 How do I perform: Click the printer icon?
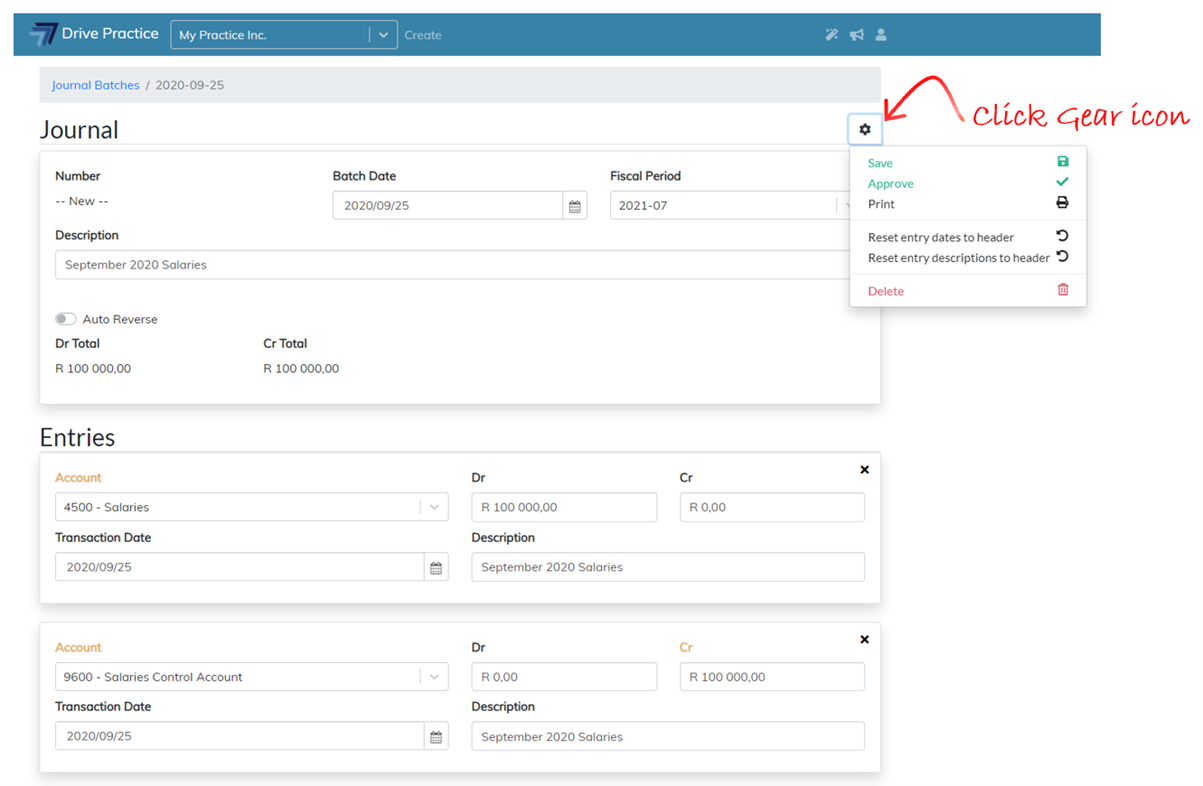[x=1063, y=203]
